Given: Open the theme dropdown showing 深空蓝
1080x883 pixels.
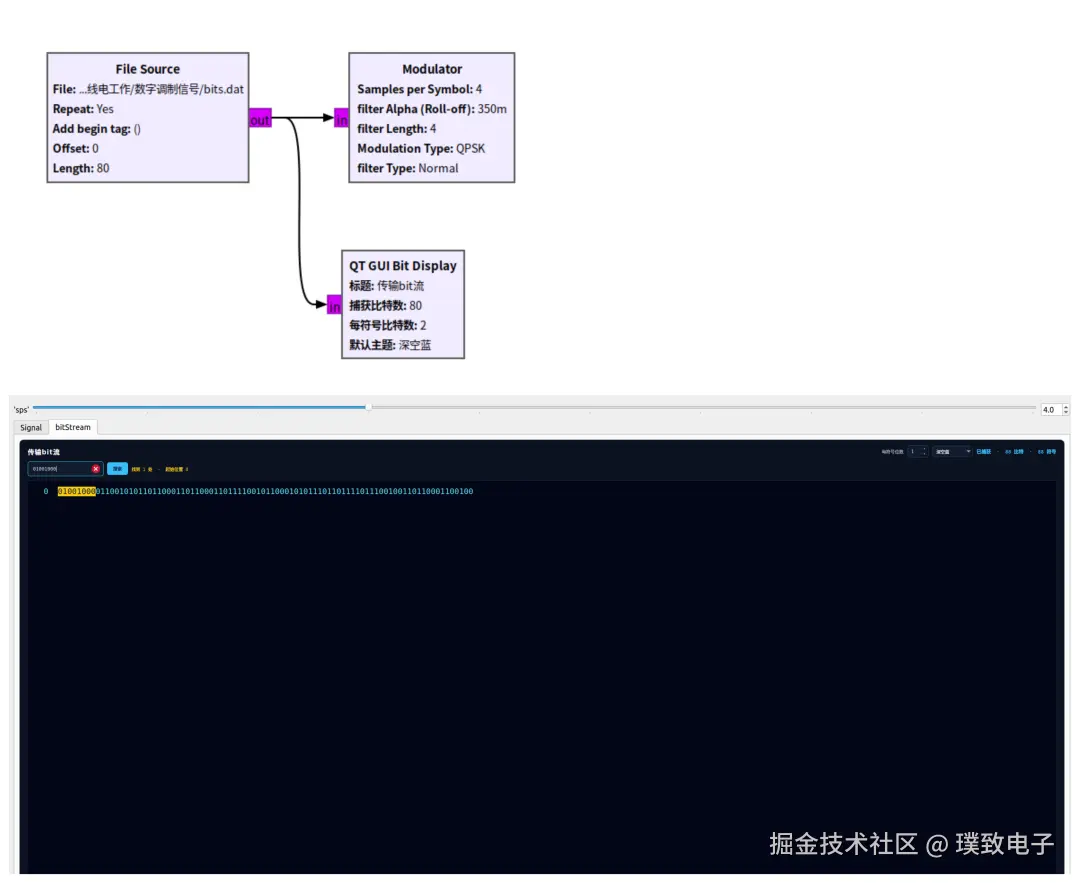Looking at the screenshot, I should click(952, 452).
